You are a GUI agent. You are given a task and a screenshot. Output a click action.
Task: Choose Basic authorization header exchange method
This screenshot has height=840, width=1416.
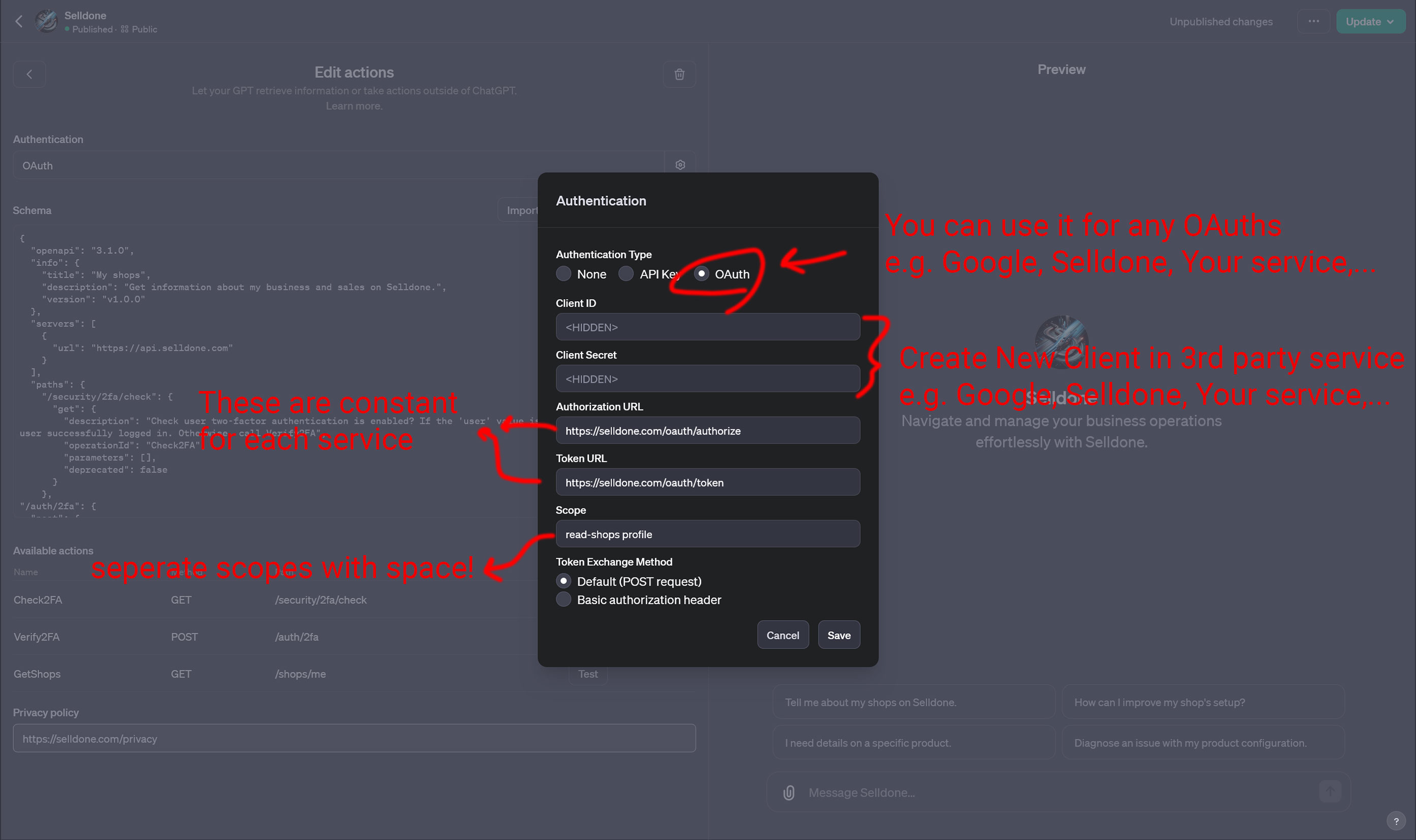[x=563, y=599]
